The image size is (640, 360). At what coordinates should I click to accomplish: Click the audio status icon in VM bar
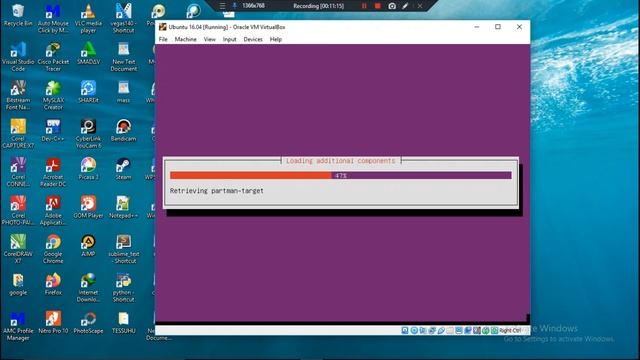423,330
